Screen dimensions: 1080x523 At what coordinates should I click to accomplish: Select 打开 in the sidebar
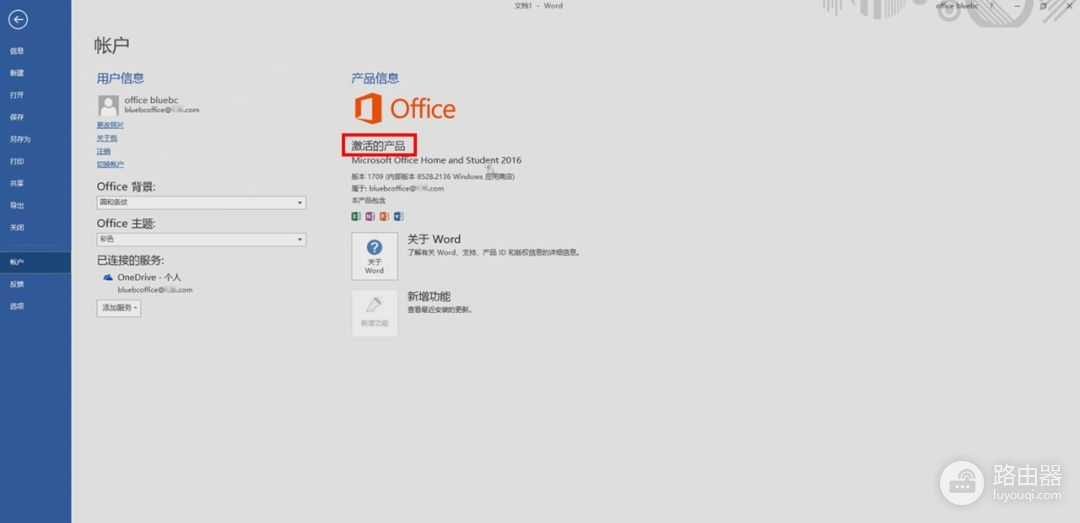pyautogui.click(x=17, y=95)
